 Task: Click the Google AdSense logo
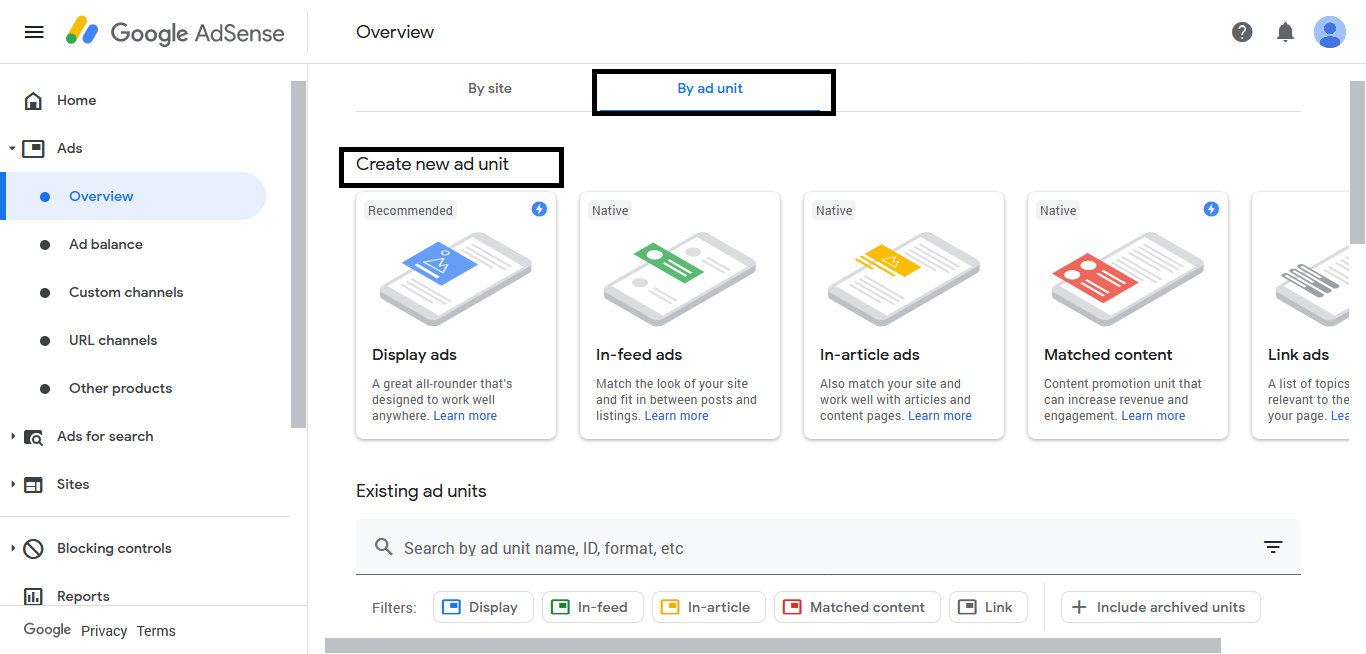click(176, 32)
